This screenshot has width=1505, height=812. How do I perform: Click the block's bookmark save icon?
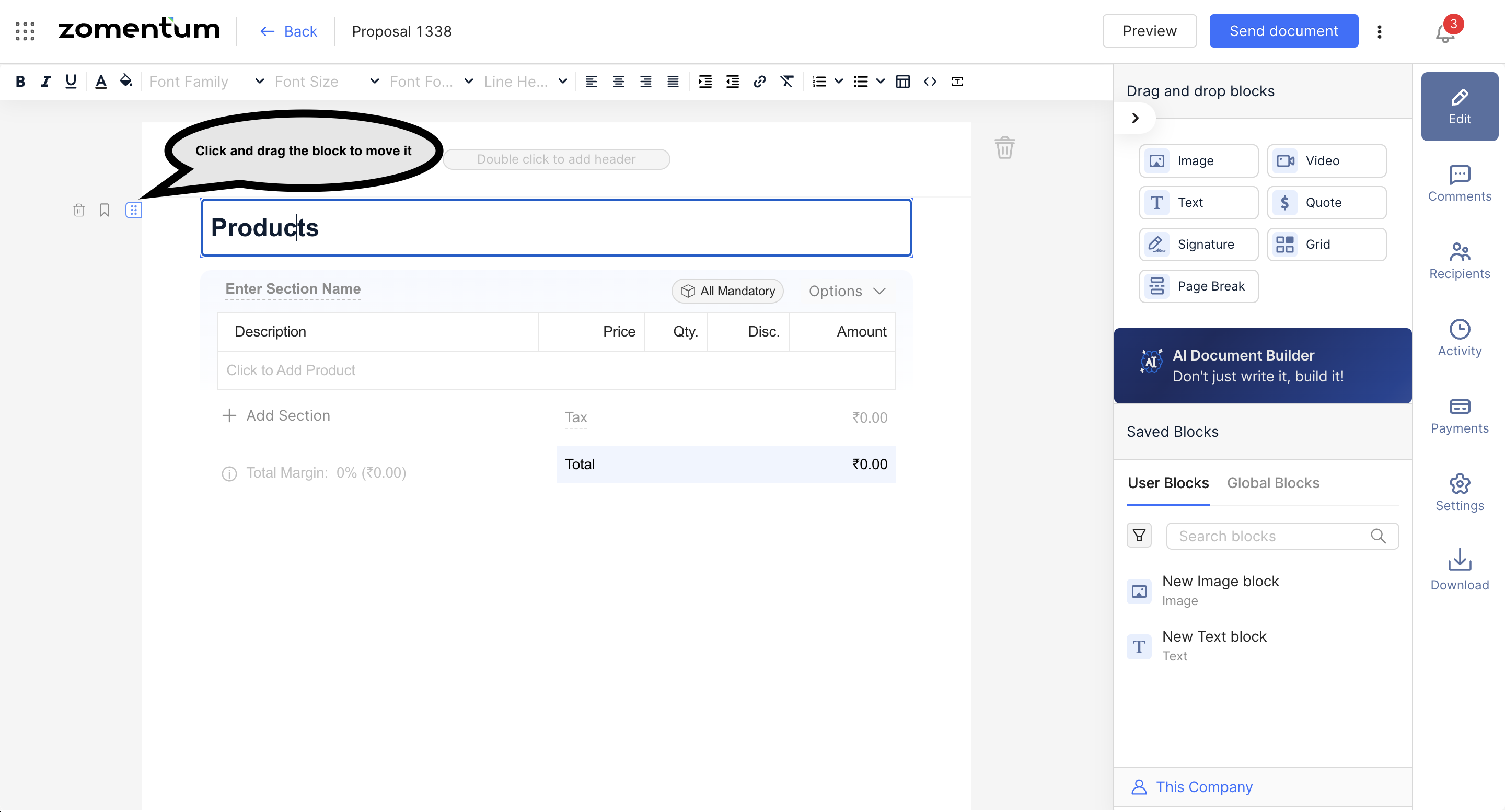(105, 210)
